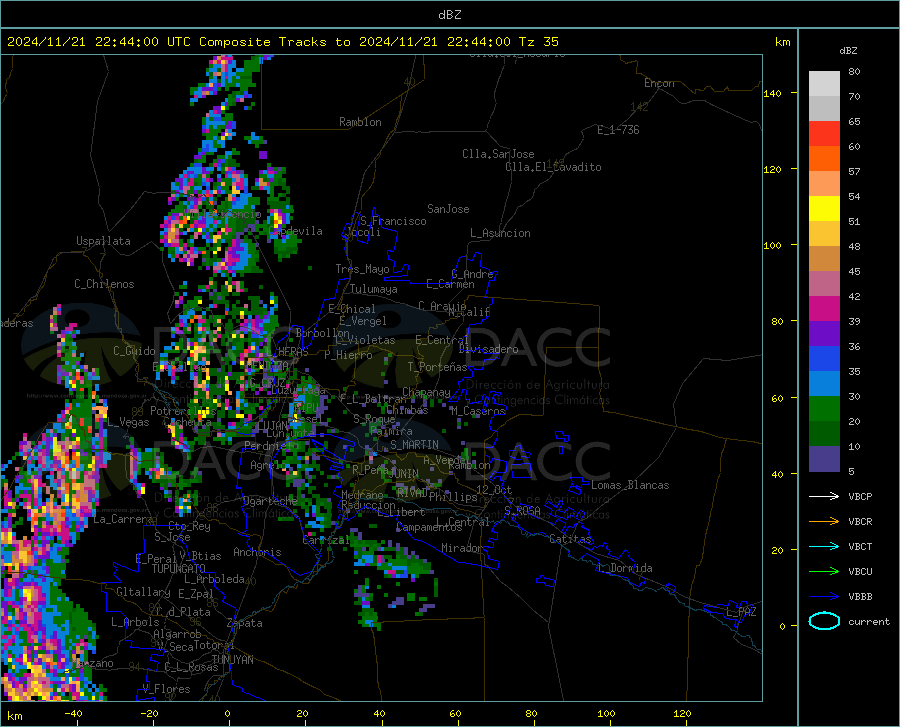Click the 'Chapanay' map label
900x727 pixels.
point(426,392)
